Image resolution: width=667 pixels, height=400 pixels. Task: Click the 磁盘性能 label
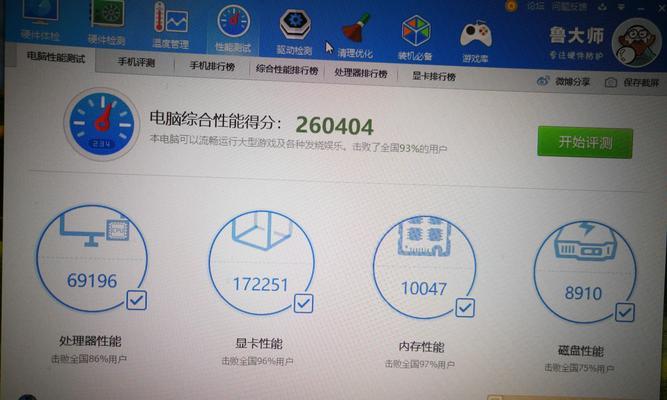pyautogui.click(x=581, y=351)
